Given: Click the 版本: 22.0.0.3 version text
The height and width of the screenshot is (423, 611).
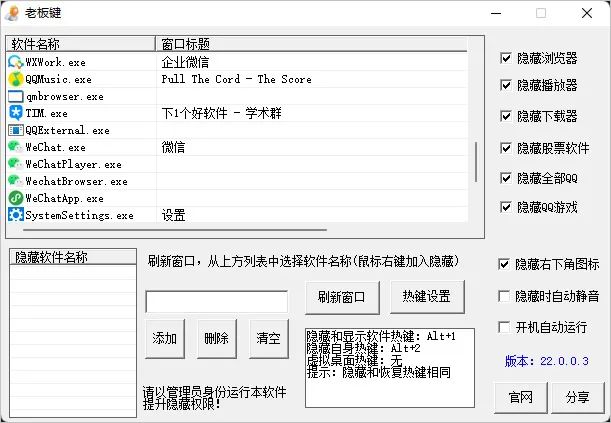Looking at the screenshot, I should point(547,361).
